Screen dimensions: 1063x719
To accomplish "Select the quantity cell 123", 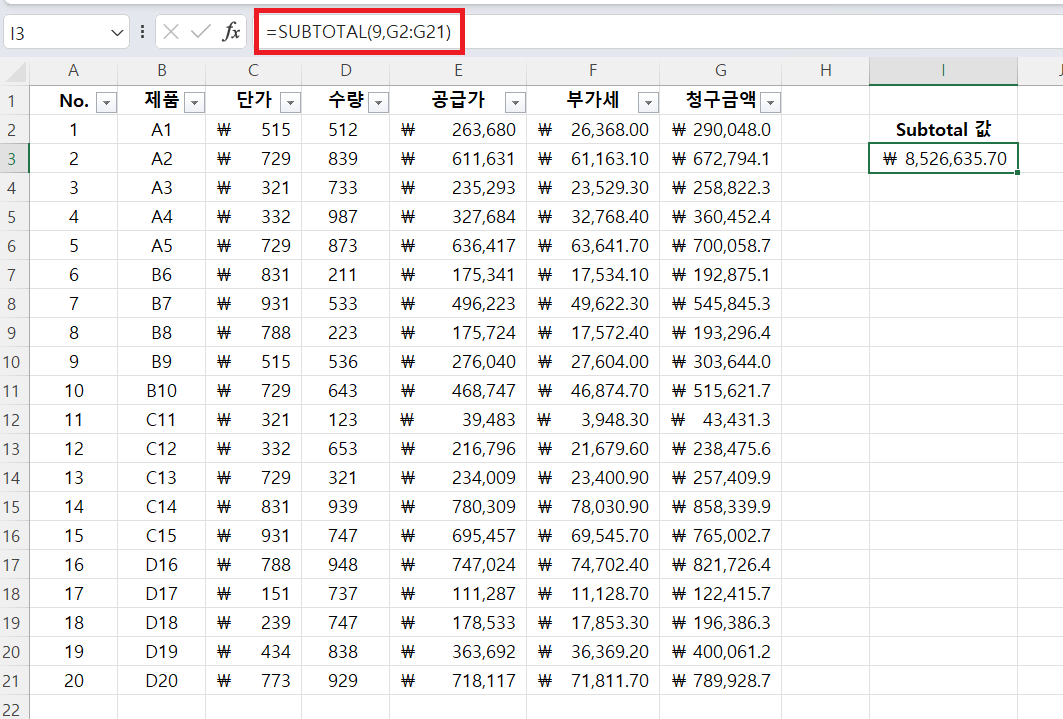I will coord(346,419).
